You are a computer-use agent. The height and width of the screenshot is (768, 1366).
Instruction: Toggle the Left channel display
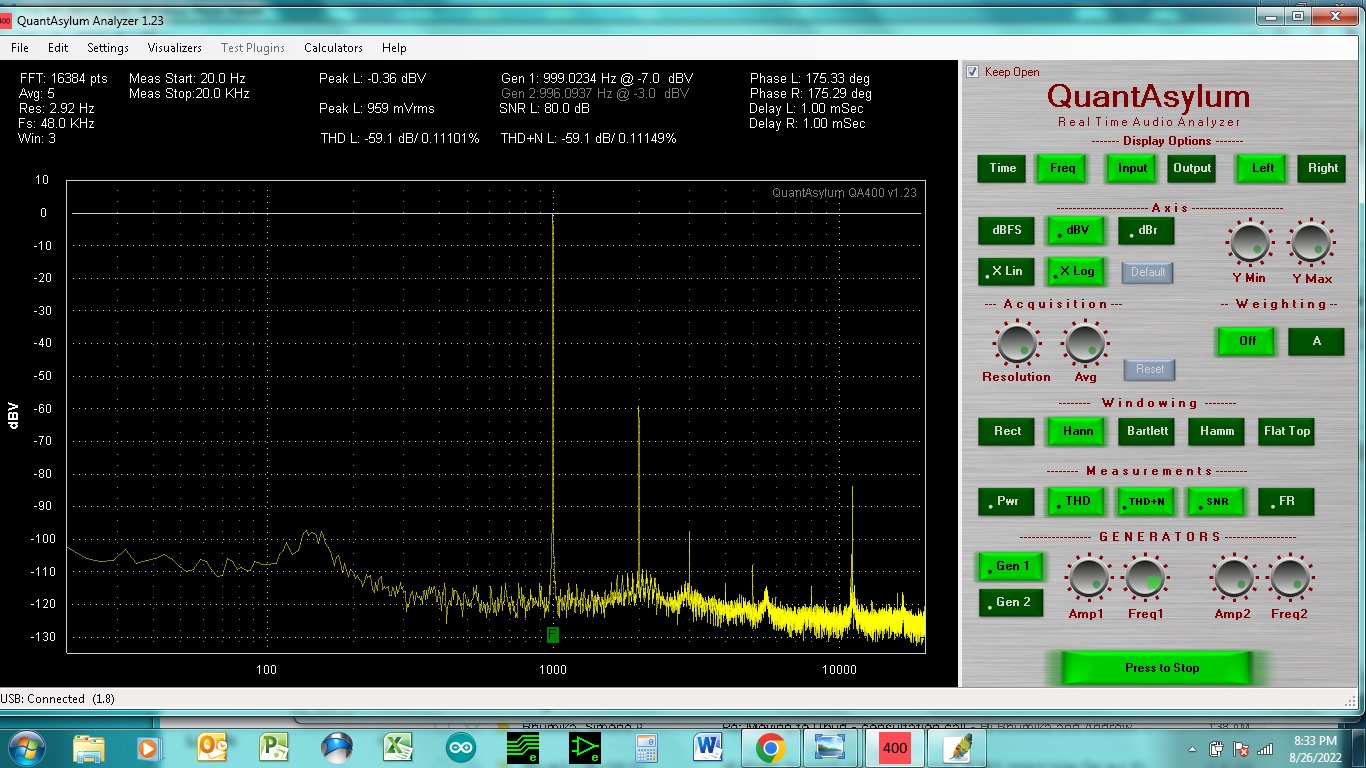point(1263,168)
